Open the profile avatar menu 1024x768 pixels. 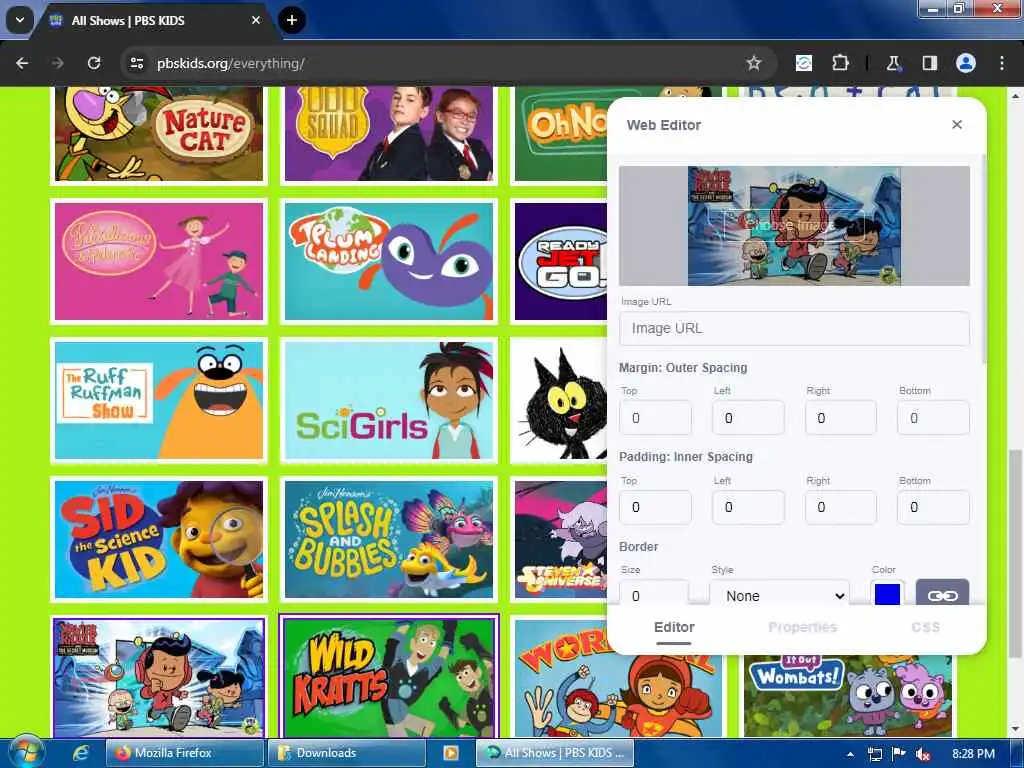pyautogui.click(x=966, y=63)
